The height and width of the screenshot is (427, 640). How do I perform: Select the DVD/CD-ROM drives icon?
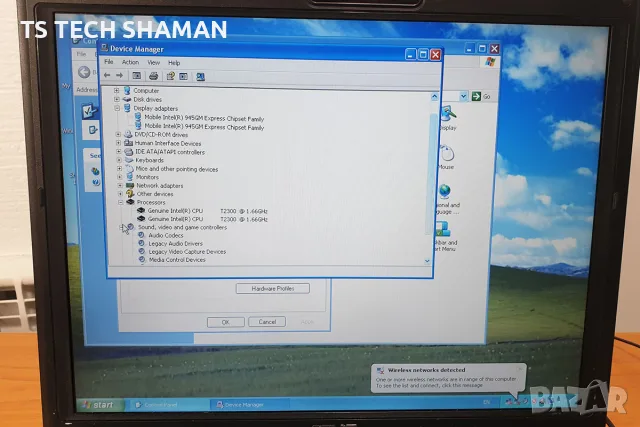coord(128,134)
